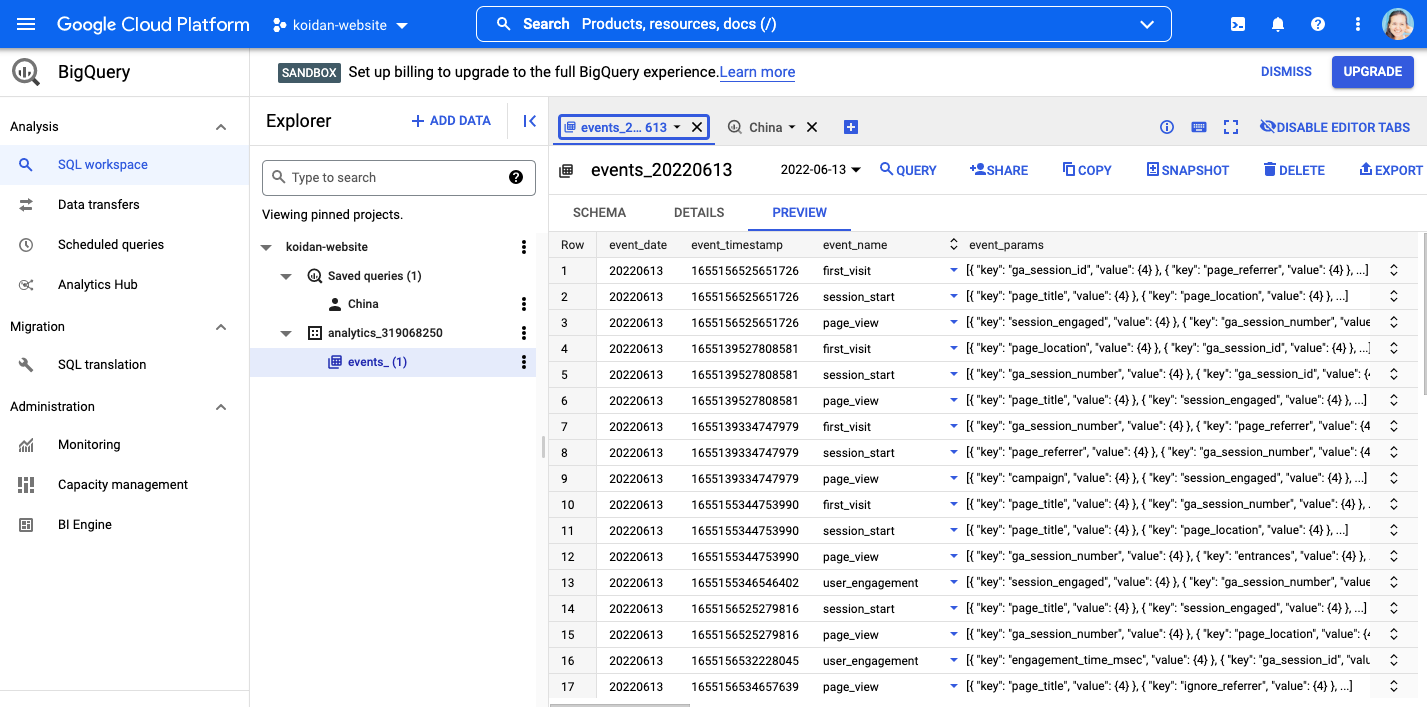Select China saved query in tree

363,304
